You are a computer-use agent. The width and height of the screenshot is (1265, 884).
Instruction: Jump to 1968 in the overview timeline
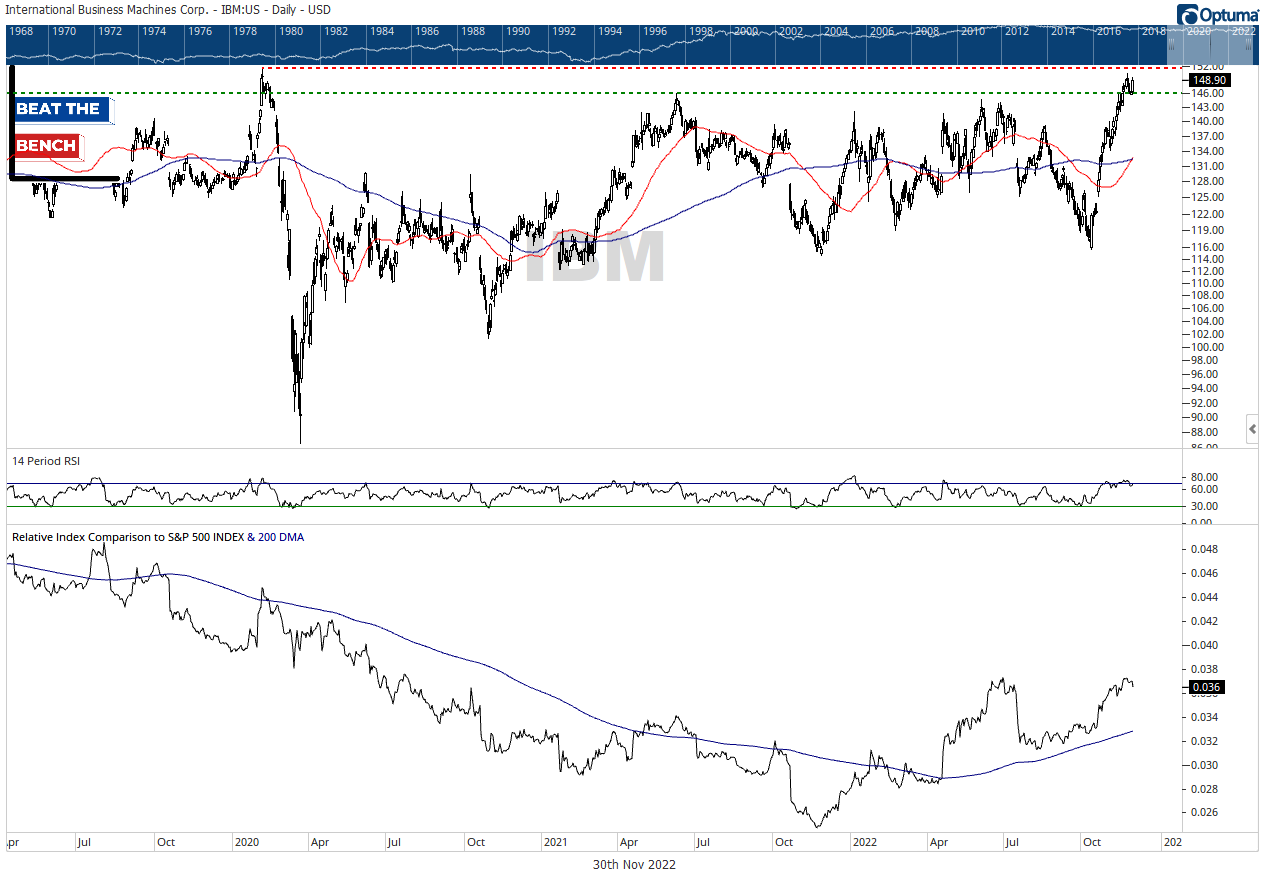click(20, 32)
